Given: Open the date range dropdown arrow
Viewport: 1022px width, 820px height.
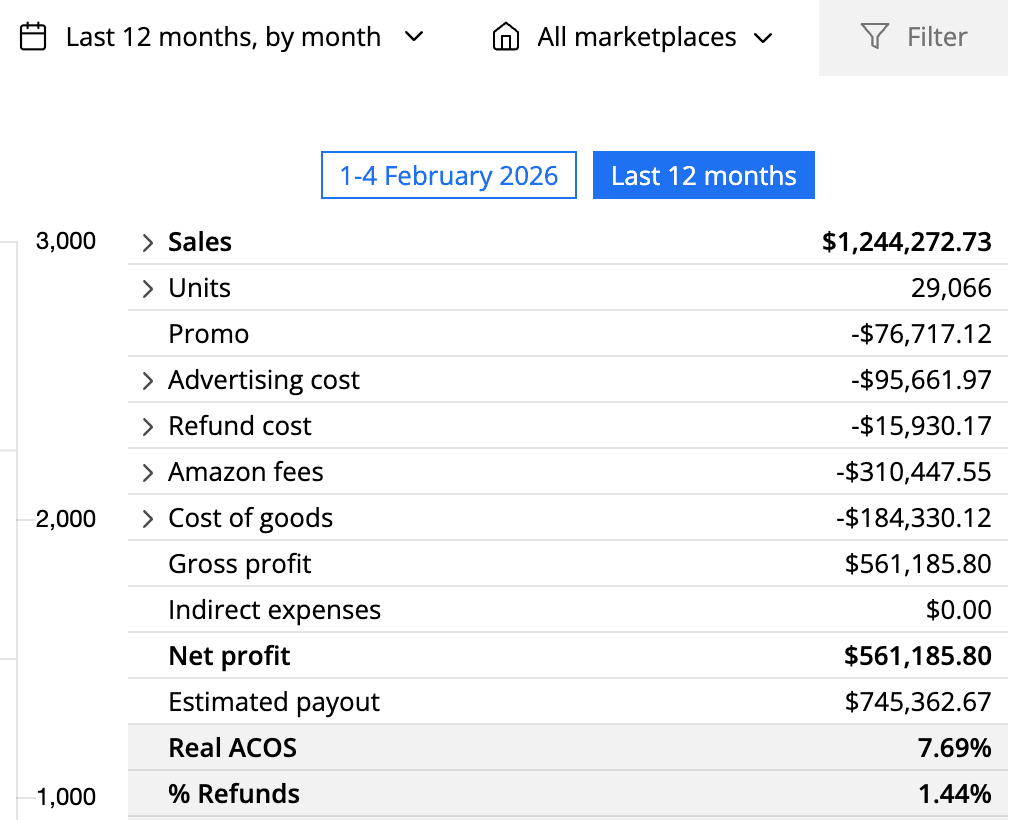Looking at the screenshot, I should coord(414,38).
